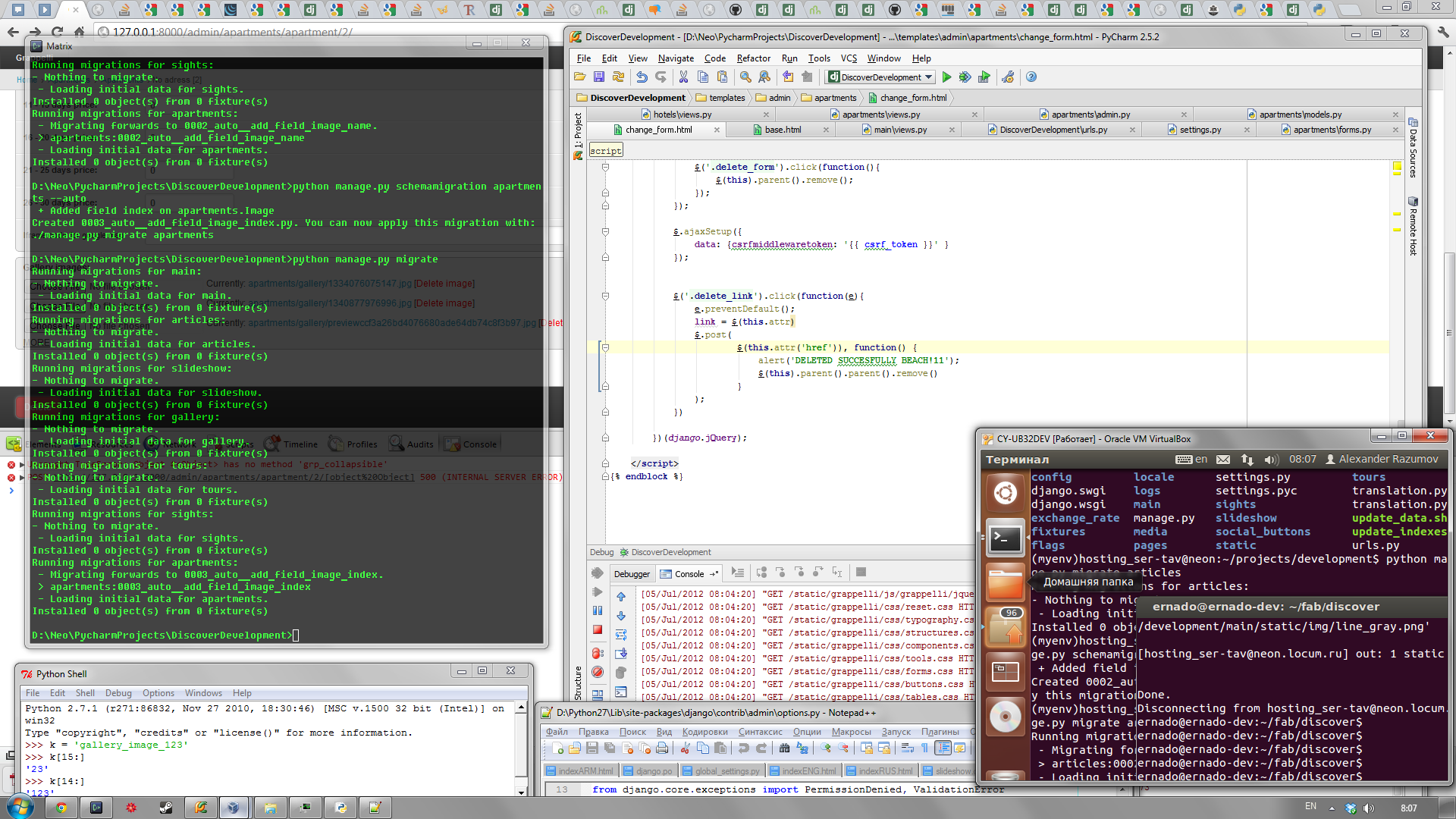Click View Breakpoints icon in debug panel
Viewport: 1456px width, 819px height.
[598, 653]
